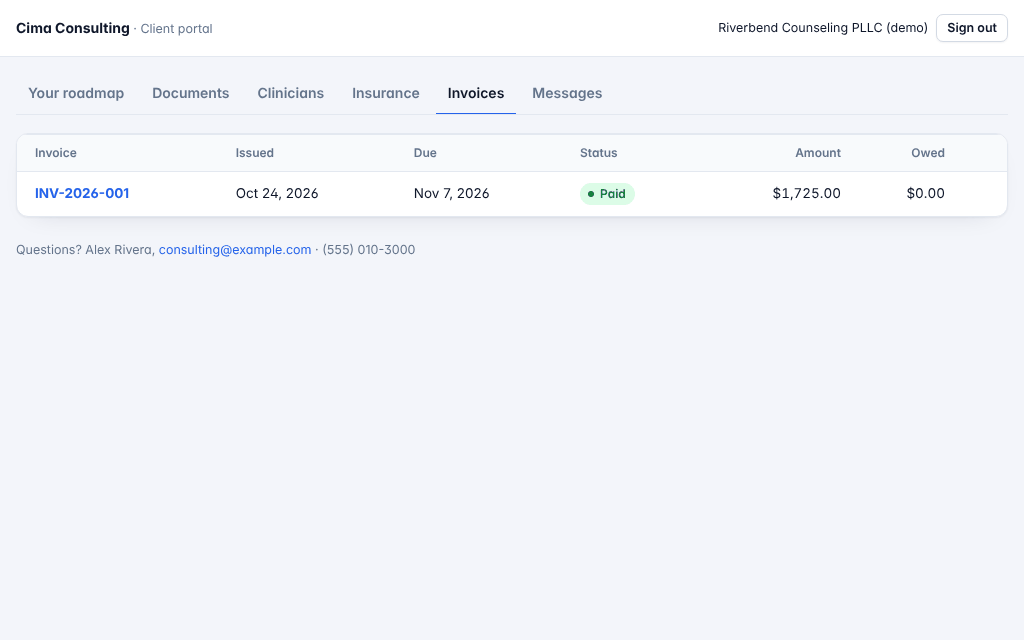This screenshot has width=1024, height=640.
Task: Click the Invoice column header
Action: click(56, 153)
